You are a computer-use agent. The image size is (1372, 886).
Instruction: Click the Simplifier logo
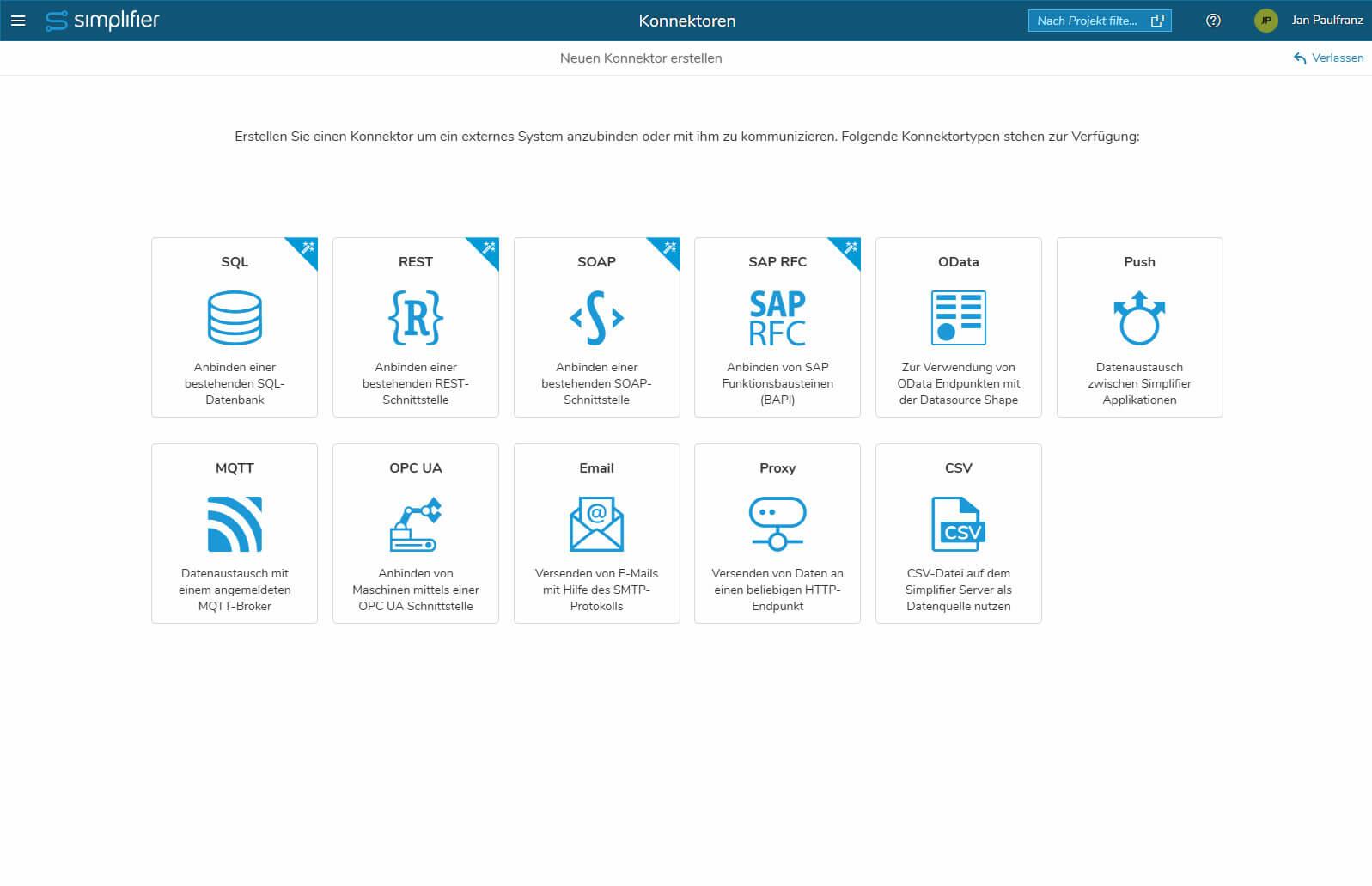103,21
